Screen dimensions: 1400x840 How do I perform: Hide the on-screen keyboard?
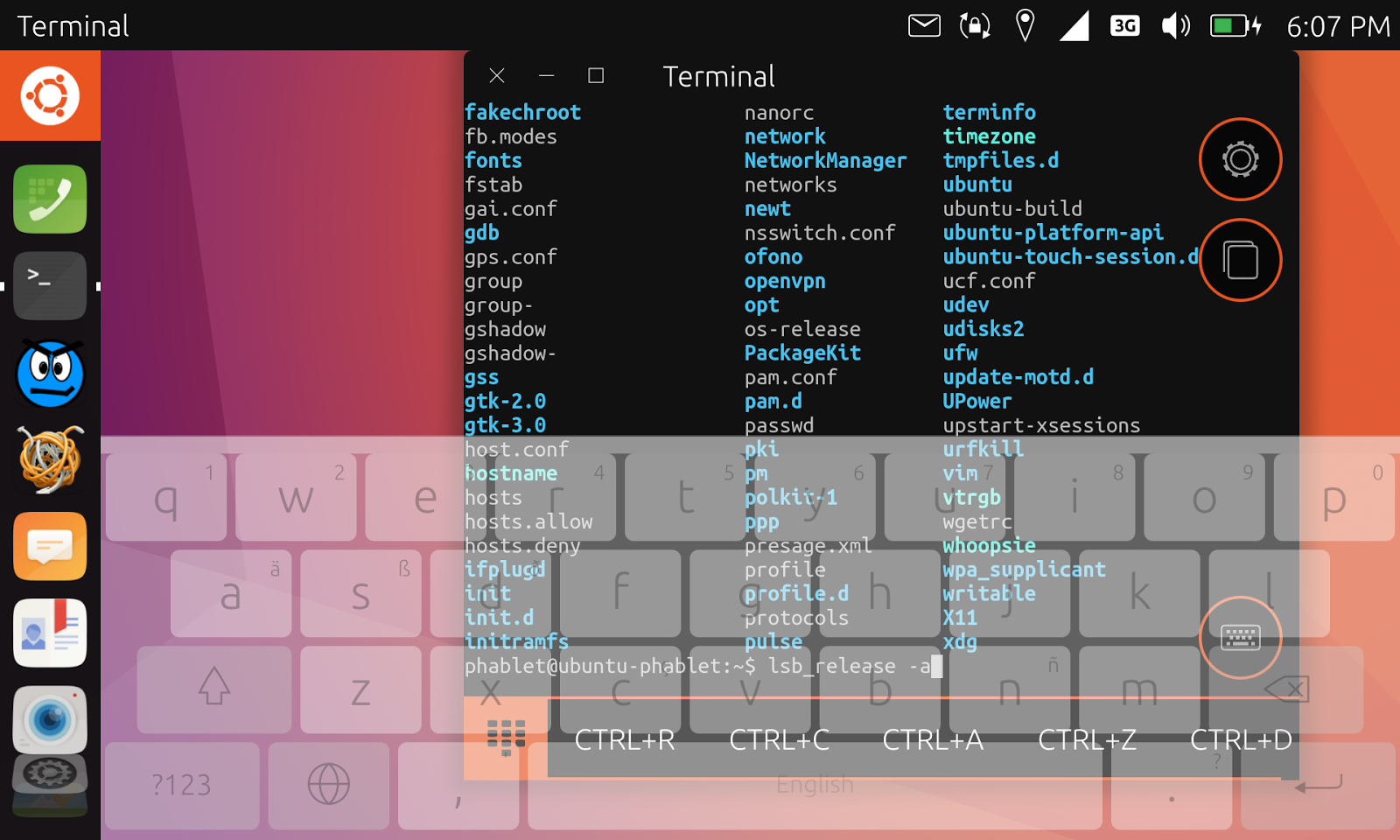pos(1239,638)
